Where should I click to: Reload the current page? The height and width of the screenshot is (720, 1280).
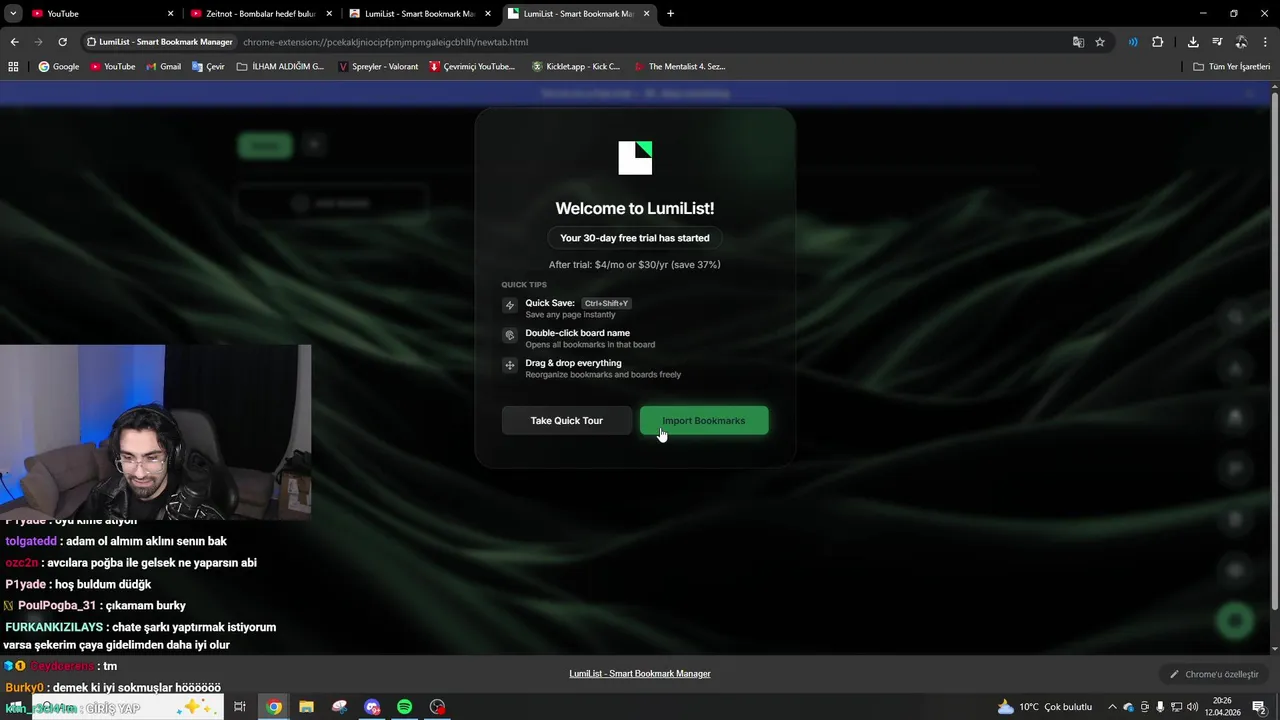click(x=62, y=42)
